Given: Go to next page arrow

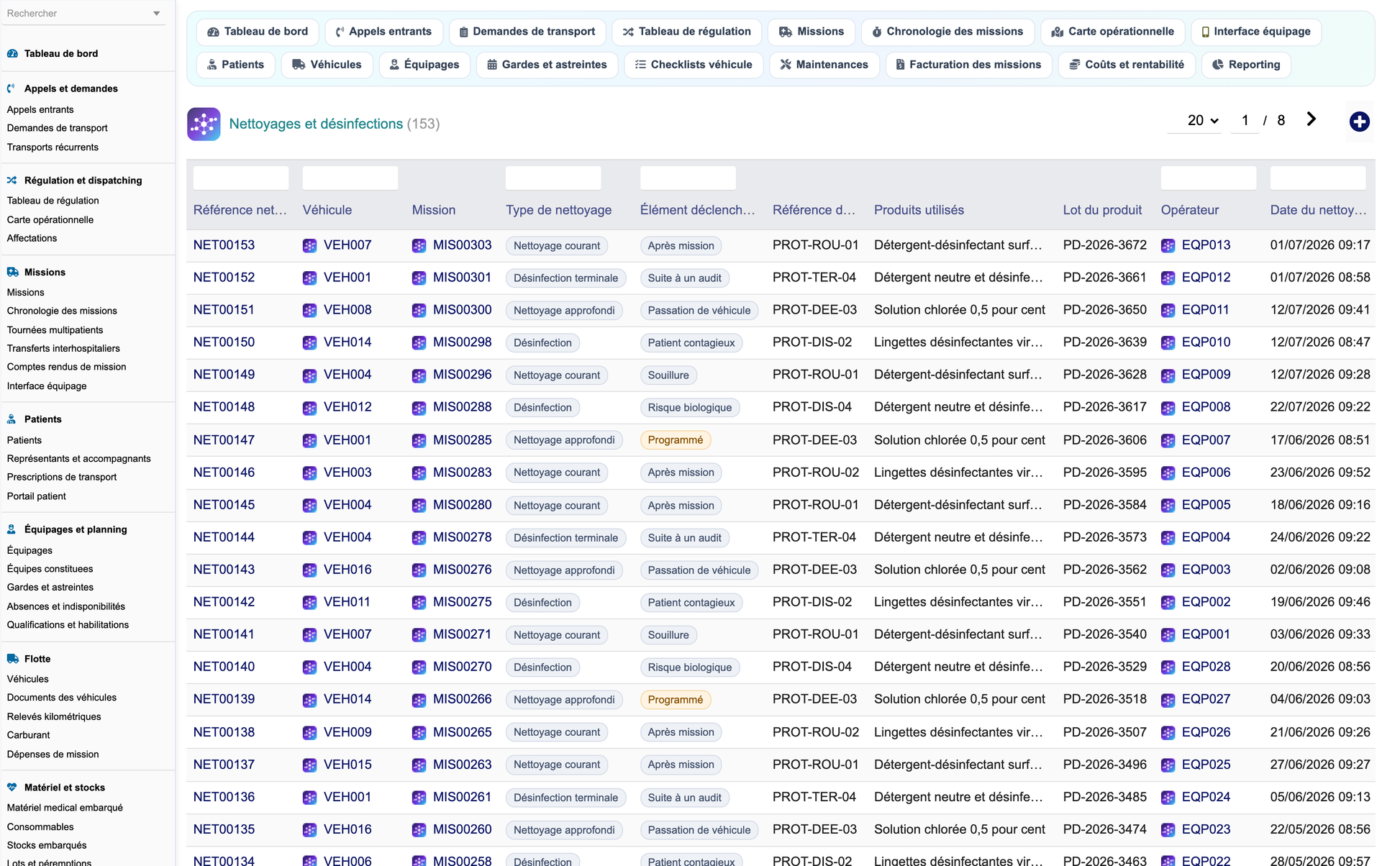Looking at the screenshot, I should [1311, 119].
